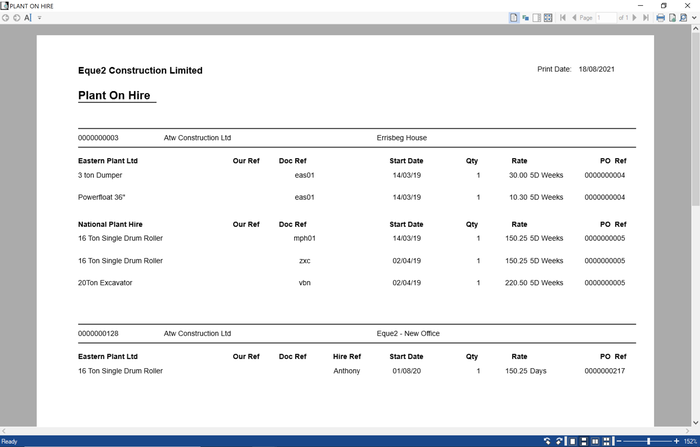Select the overlapping pages view icon
The height and width of the screenshot is (447, 700).
click(525, 18)
